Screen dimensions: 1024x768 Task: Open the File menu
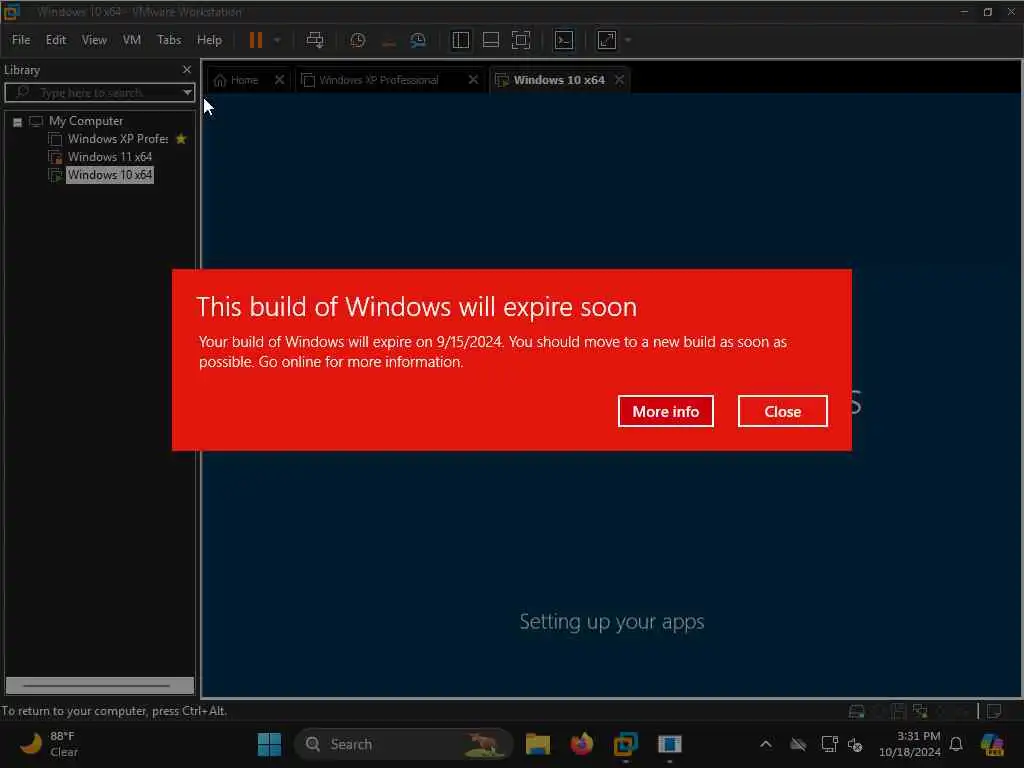click(x=21, y=40)
